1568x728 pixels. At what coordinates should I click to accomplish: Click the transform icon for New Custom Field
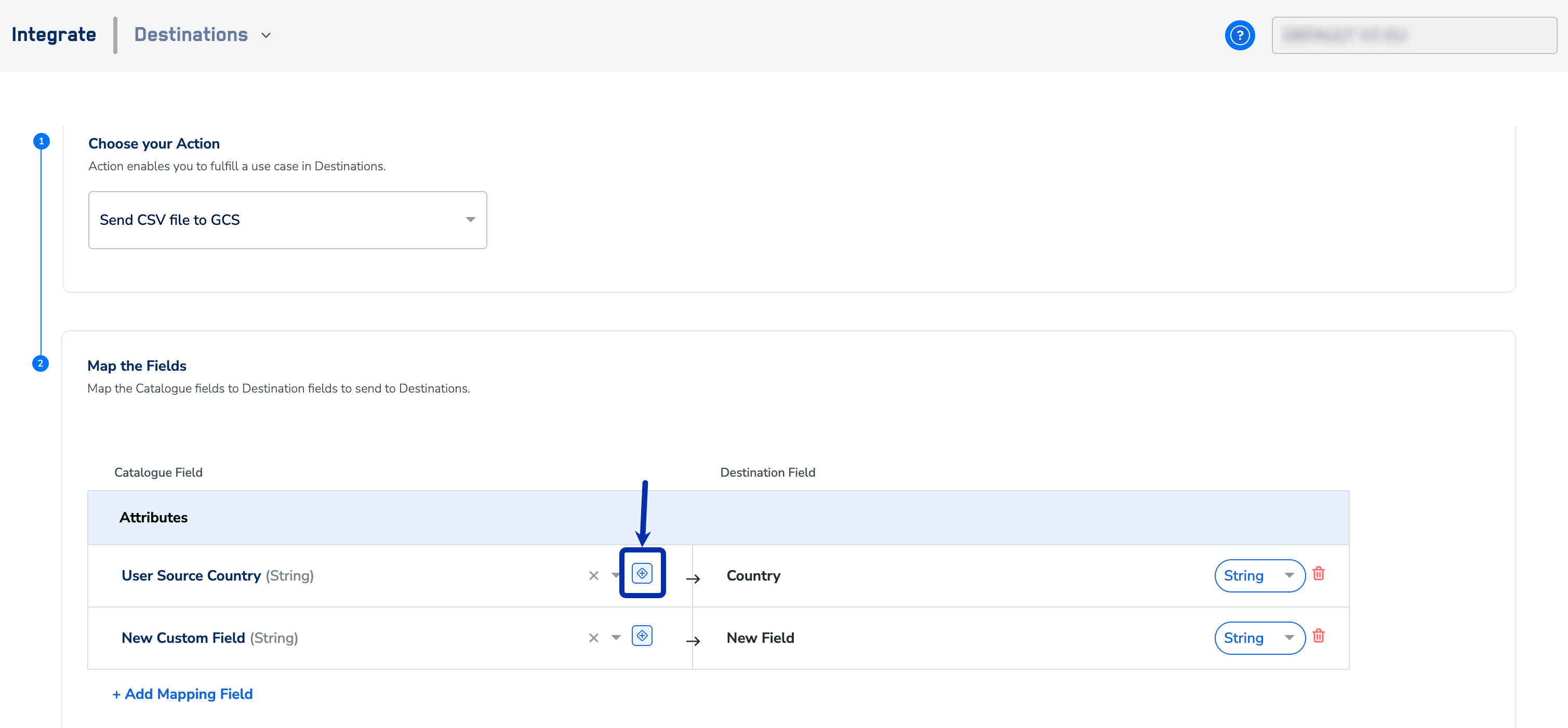pos(642,636)
